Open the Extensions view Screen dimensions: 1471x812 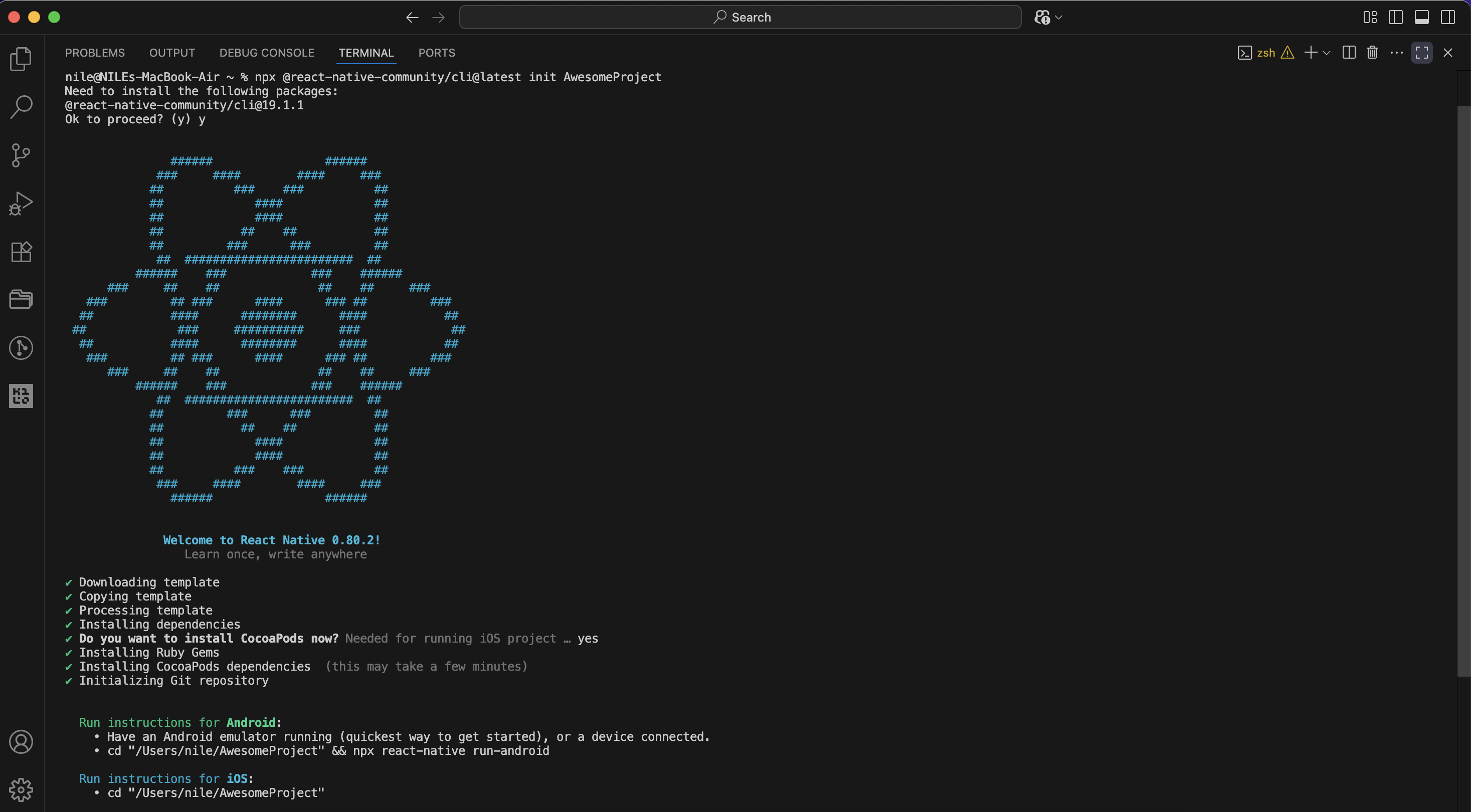click(21, 252)
